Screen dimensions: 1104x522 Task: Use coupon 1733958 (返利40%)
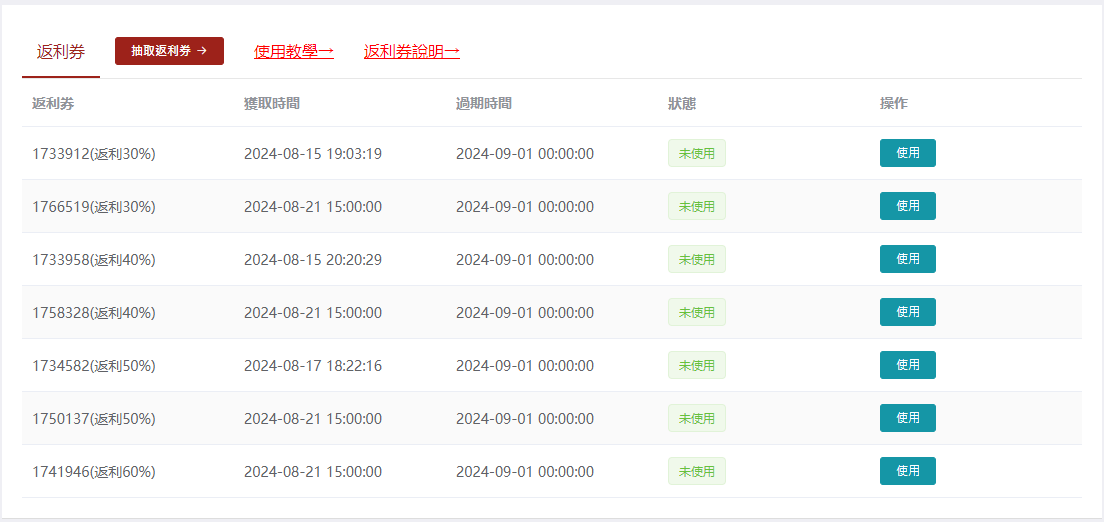pos(907,259)
